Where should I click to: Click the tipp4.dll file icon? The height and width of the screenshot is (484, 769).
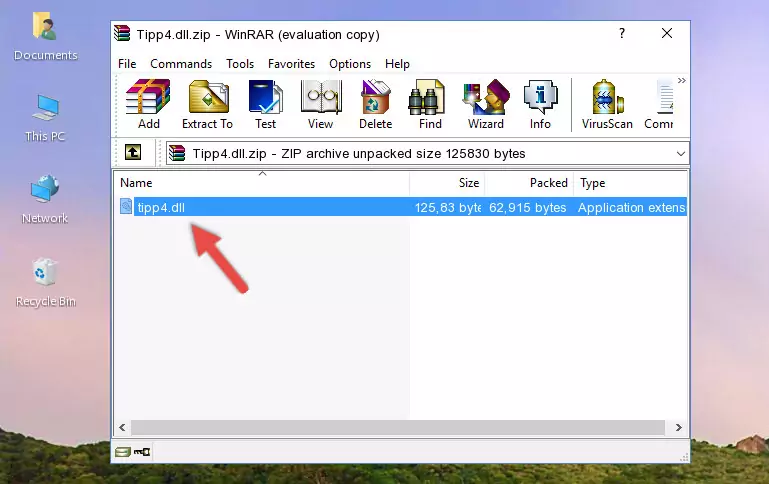[126, 206]
